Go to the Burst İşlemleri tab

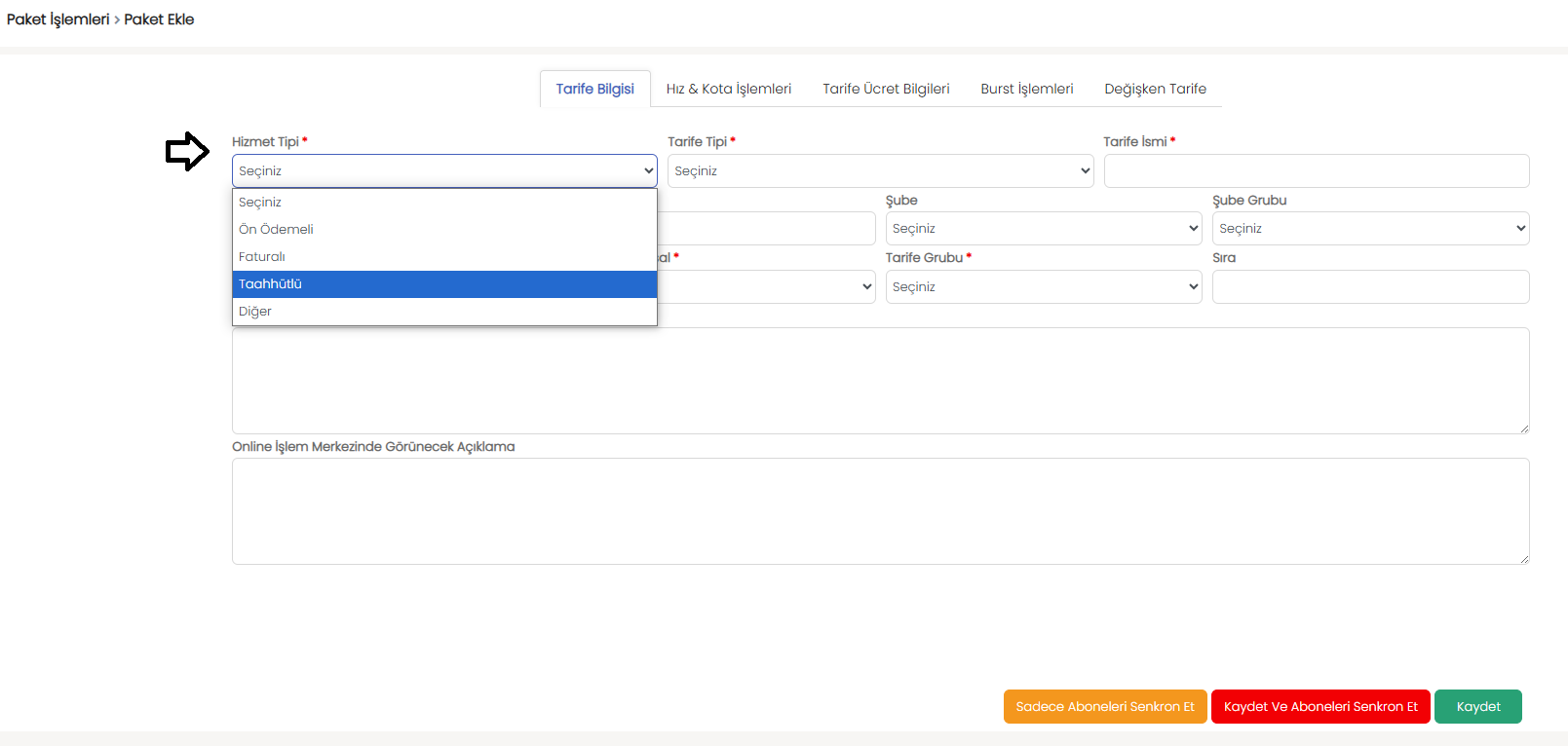[1026, 89]
